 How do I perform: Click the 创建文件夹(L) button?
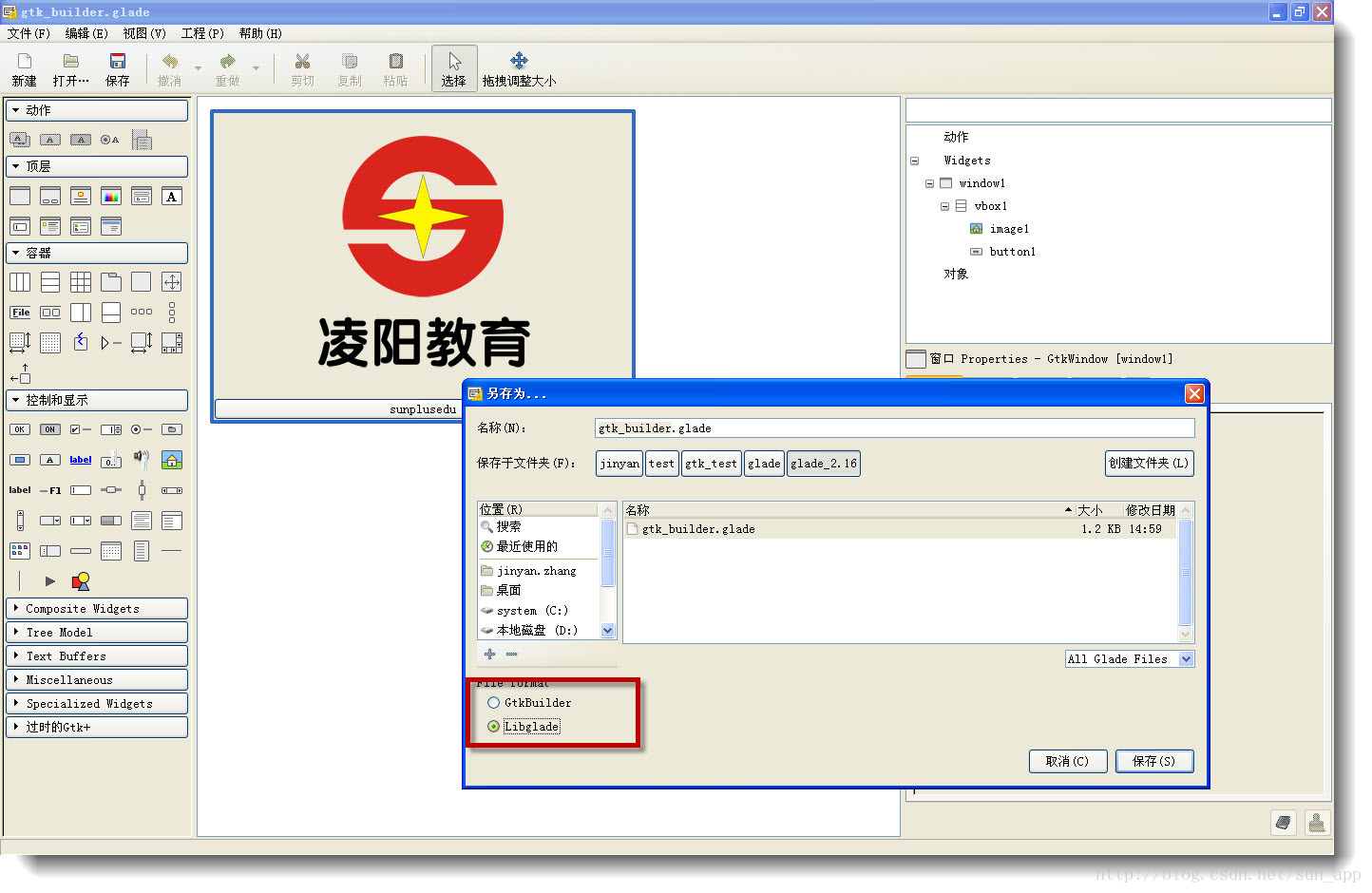[x=1149, y=463]
